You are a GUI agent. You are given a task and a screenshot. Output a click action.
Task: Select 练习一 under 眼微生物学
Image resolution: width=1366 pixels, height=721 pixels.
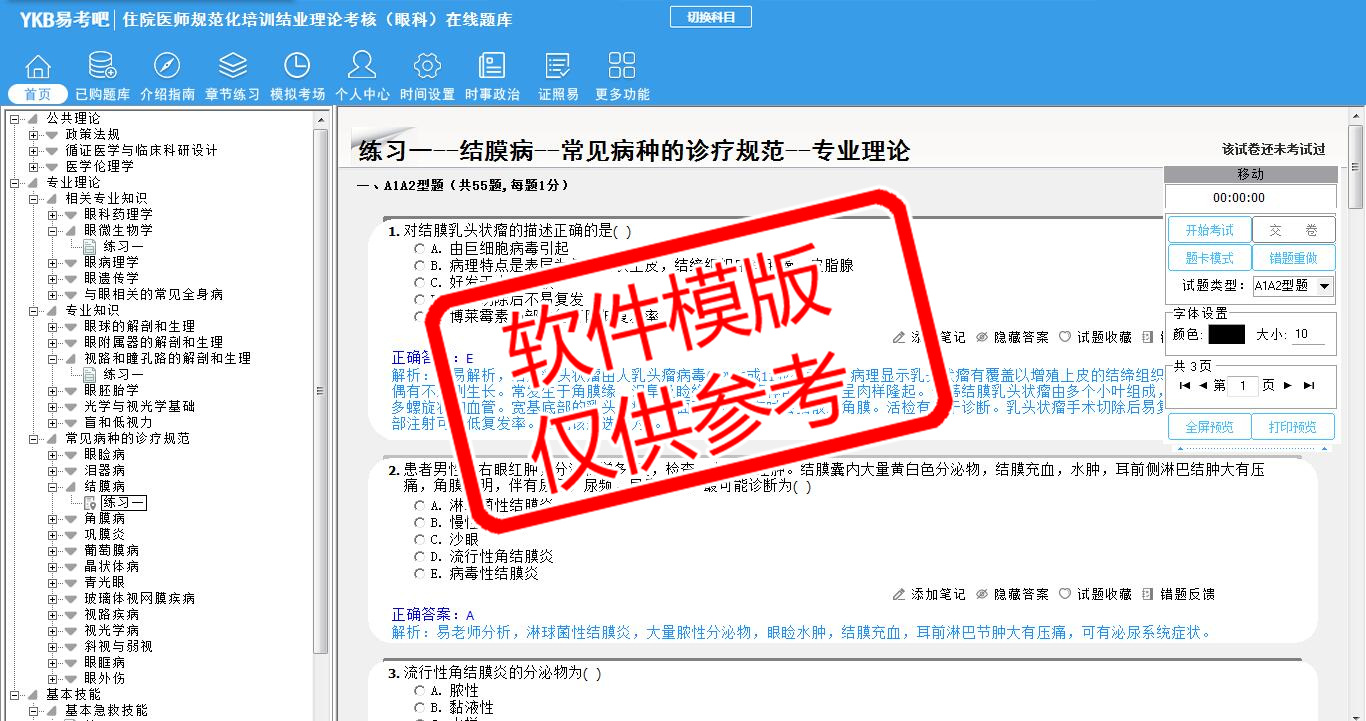[123, 246]
